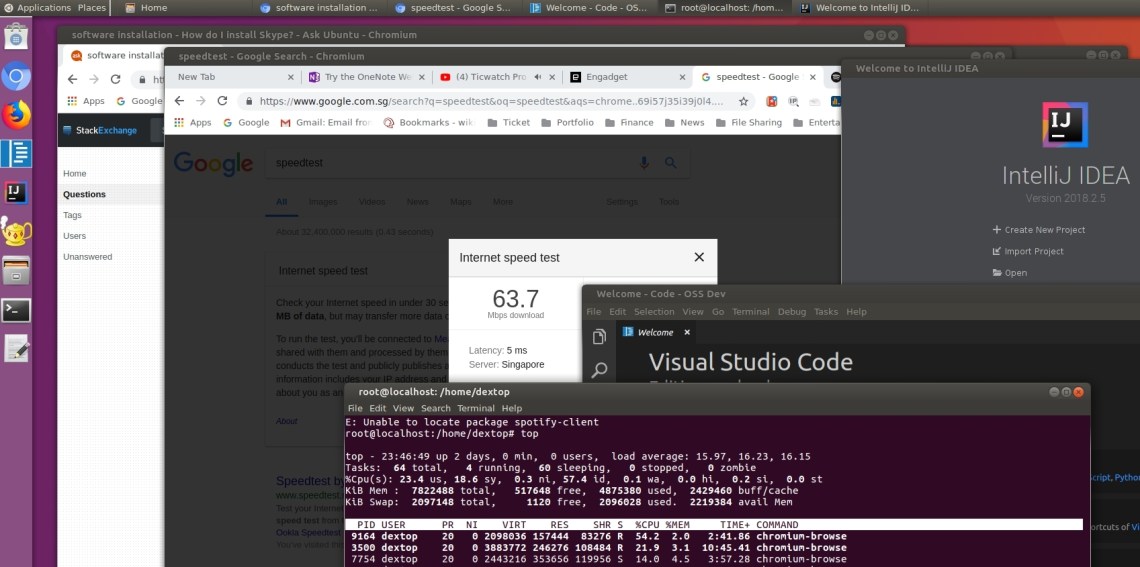Start voice search microphone on Google
This screenshot has height=567, width=1140.
pyautogui.click(x=643, y=163)
